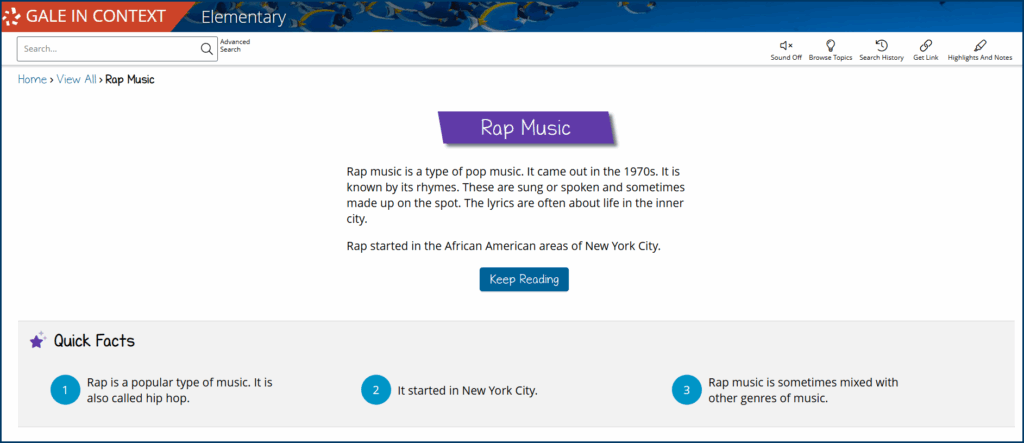Viewport: 1024px width, 443px height.
Task: Toggle the Sound Off speaker icon
Action: click(786, 45)
